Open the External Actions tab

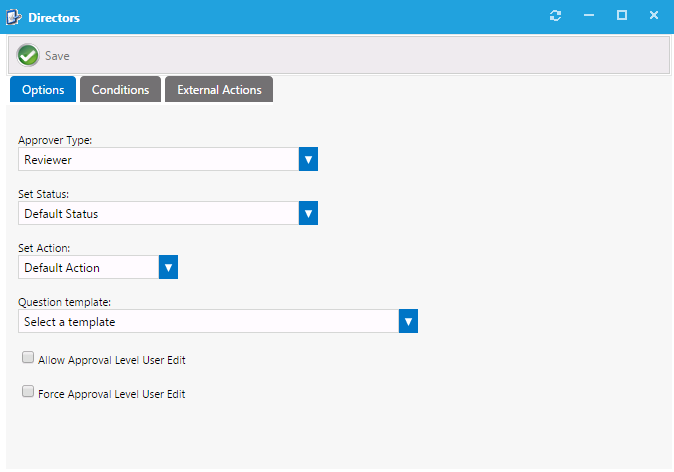(x=219, y=90)
